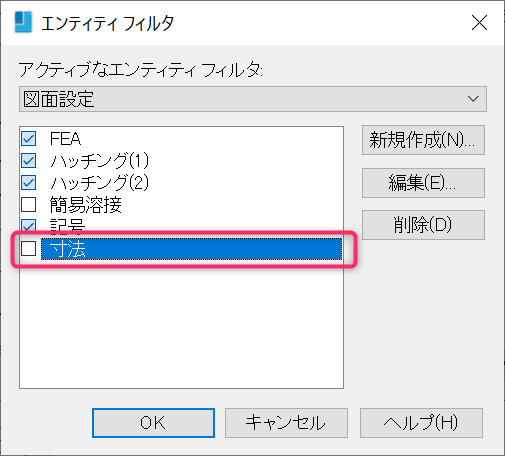Uncheck the ハッチング(2) checkbox
Image resolution: width=505 pixels, height=456 pixels.
(x=29, y=183)
